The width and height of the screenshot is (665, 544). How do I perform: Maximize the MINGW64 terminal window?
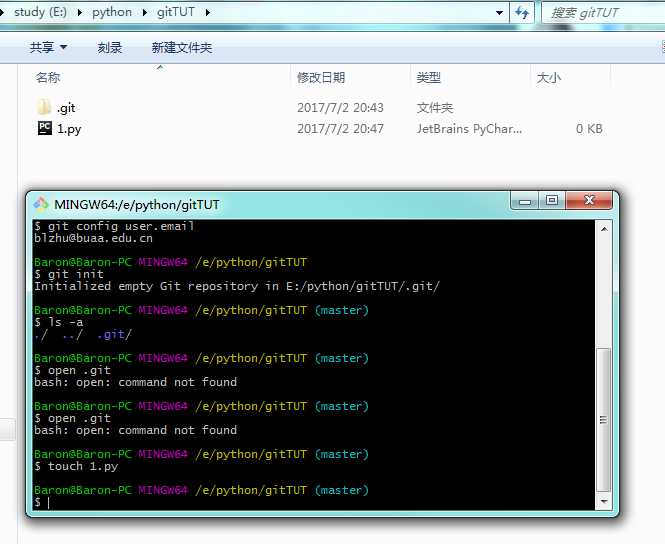551,202
